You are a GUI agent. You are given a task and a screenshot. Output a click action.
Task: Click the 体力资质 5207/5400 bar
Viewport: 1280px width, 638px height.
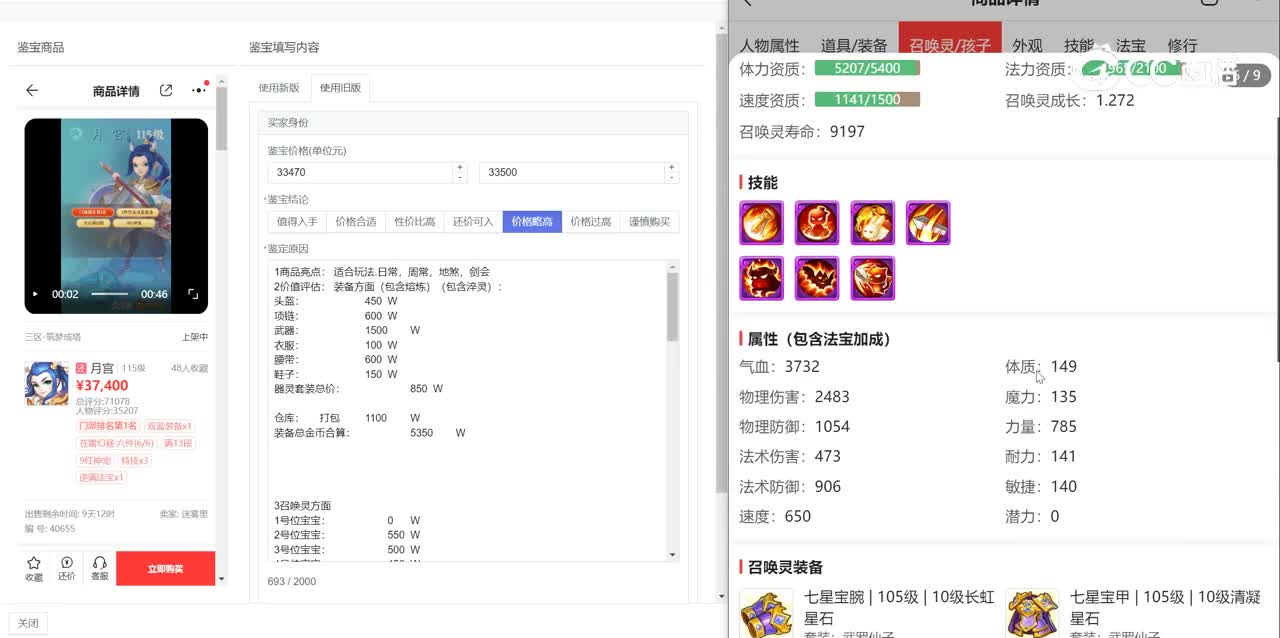pyautogui.click(x=867, y=69)
